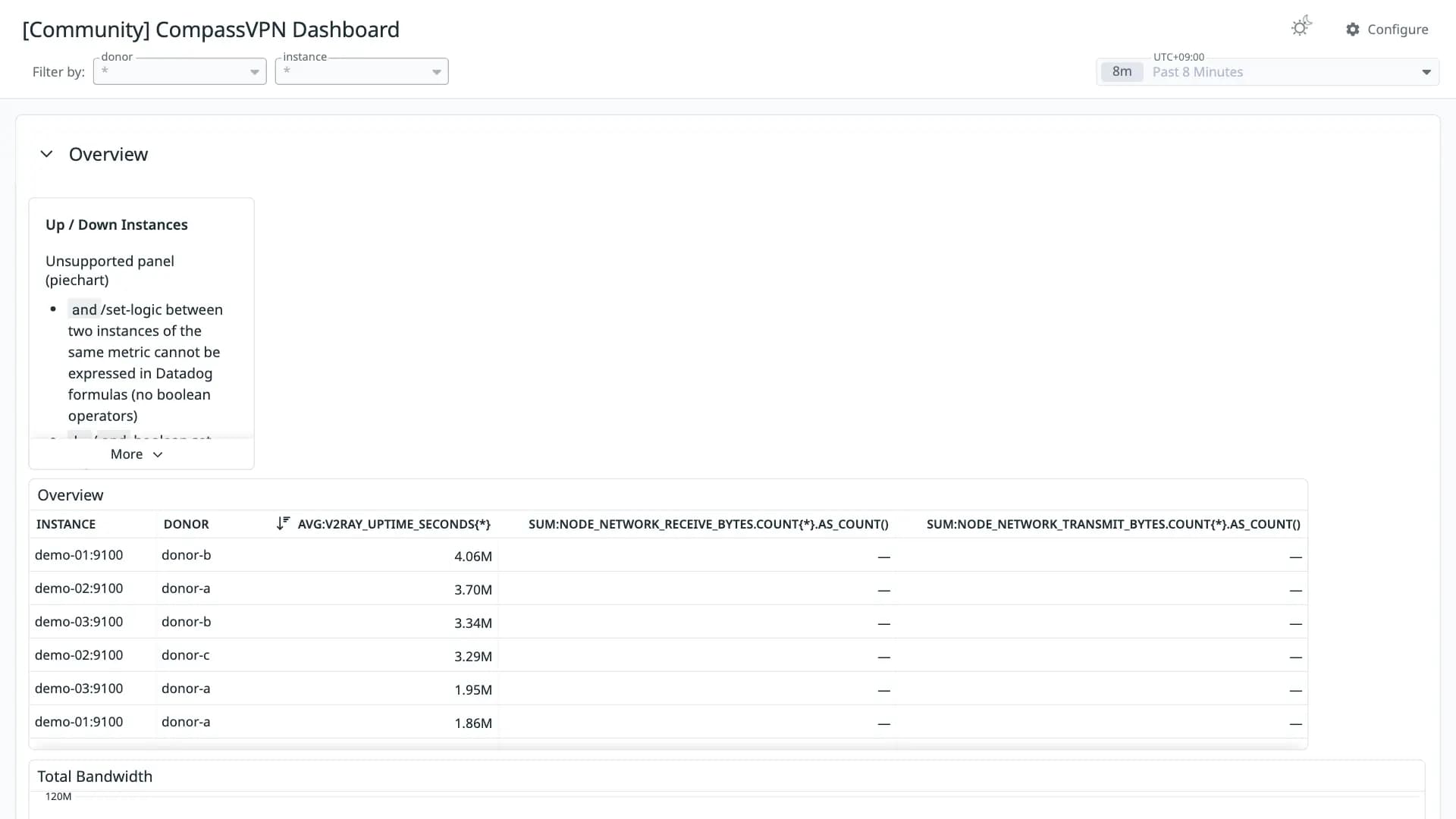Click the 120M axis label in Total Bandwidth
This screenshot has height=819, width=1456.
click(x=58, y=796)
